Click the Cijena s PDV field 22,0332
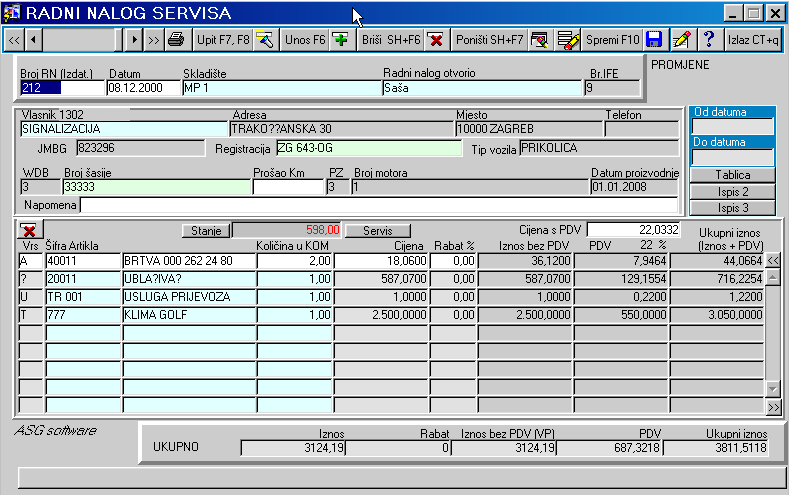 click(x=634, y=230)
